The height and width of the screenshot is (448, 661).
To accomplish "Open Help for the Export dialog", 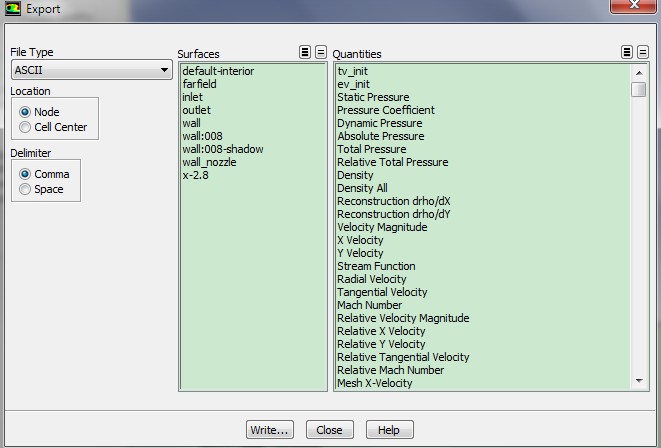I will (389, 430).
